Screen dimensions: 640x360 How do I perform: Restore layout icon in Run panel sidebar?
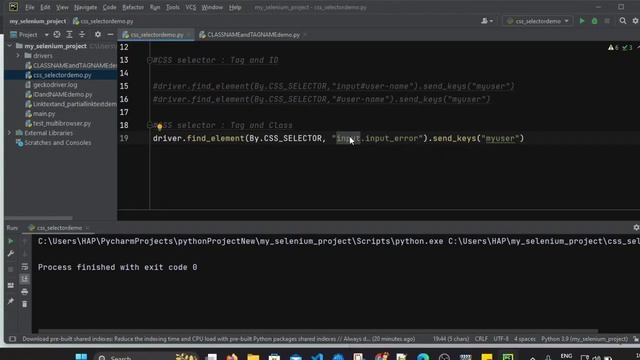click(x=11, y=285)
